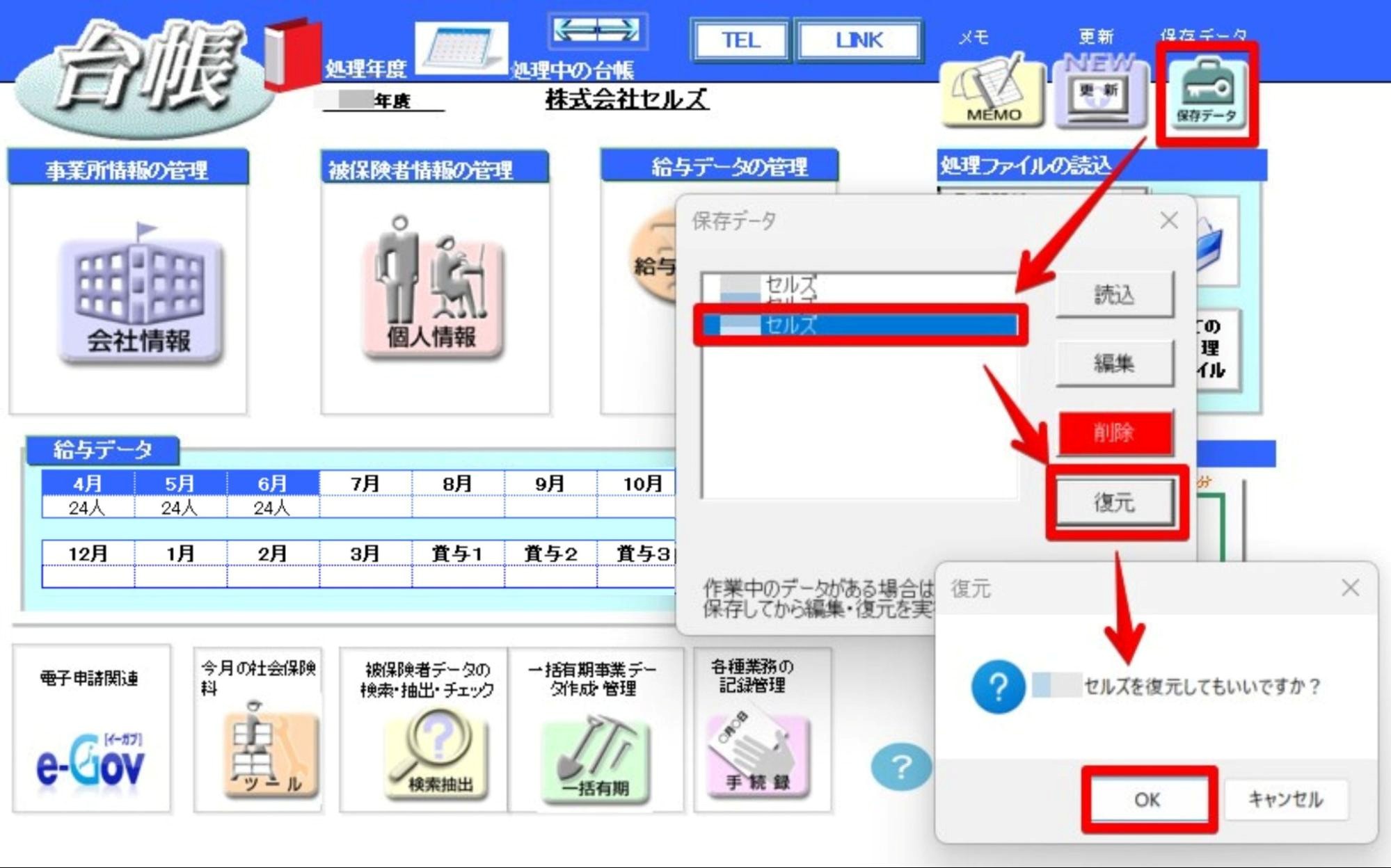Select the 8月 salary data cell

[458, 483]
